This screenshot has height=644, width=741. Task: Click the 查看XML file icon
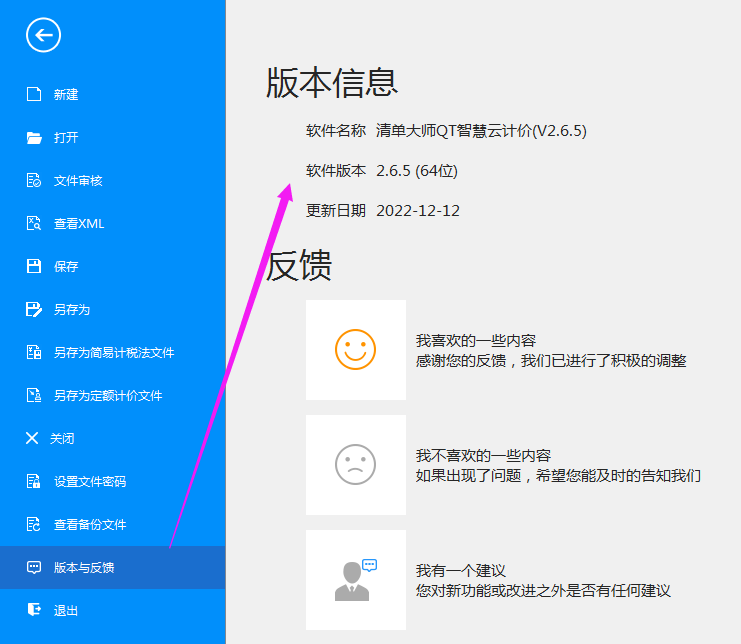pyautogui.click(x=34, y=223)
